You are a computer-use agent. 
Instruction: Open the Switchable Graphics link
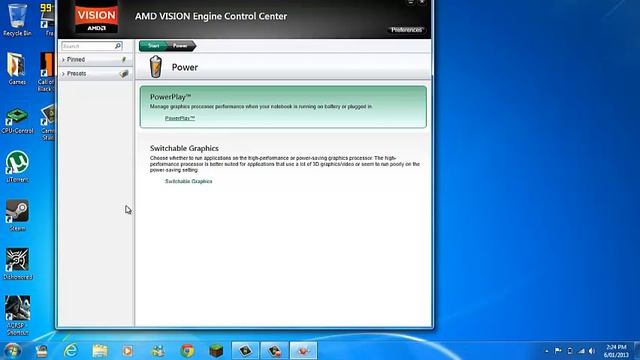coord(189,181)
